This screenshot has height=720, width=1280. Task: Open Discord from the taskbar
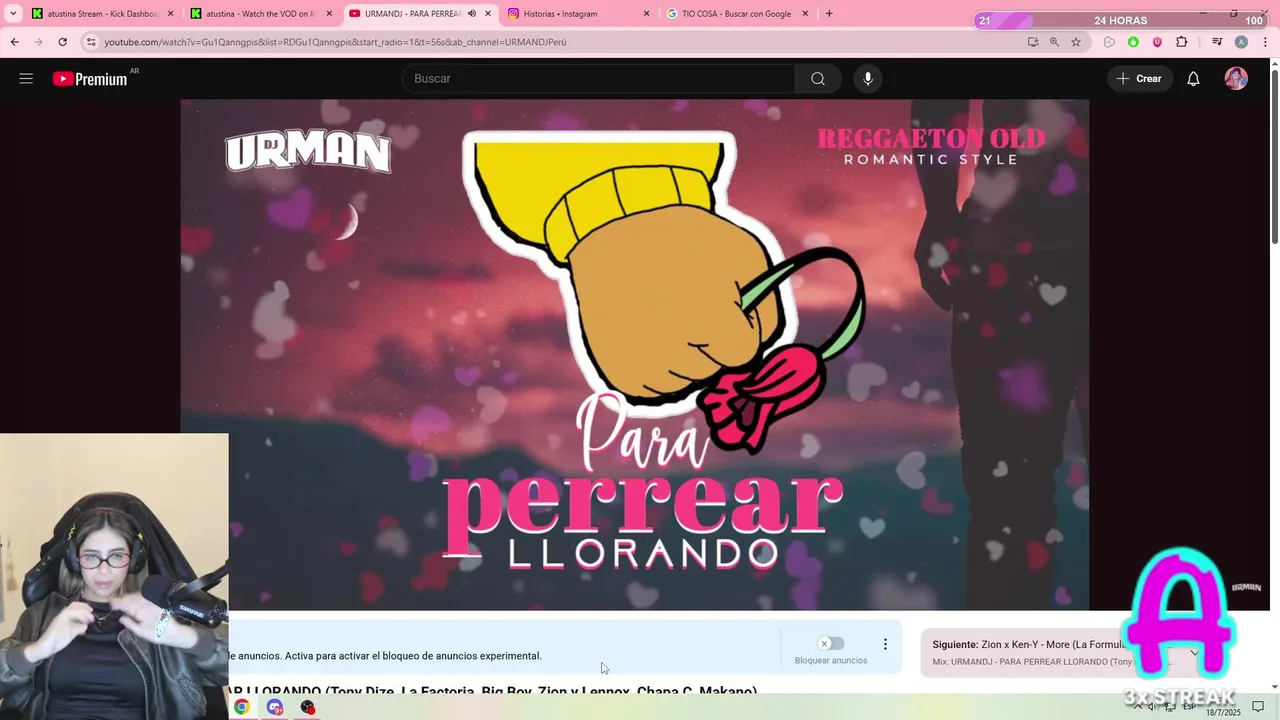[x=275, y=707]
